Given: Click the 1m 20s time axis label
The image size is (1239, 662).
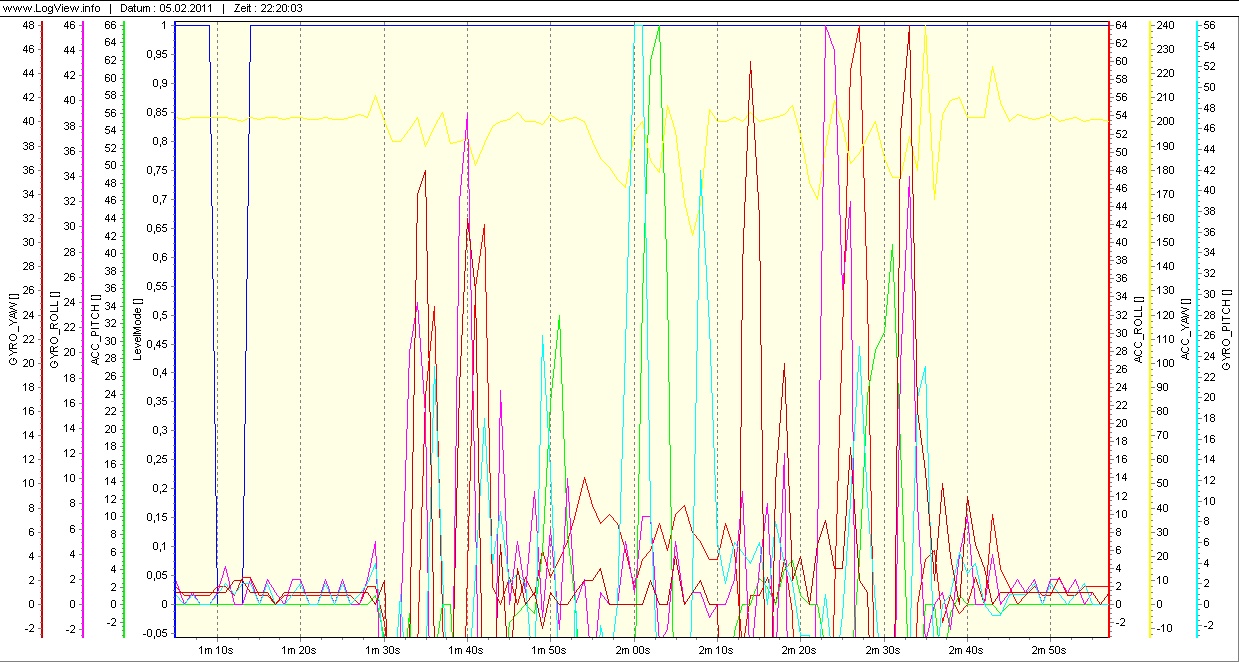Looking at the screenshot, I should coord(300,650).
